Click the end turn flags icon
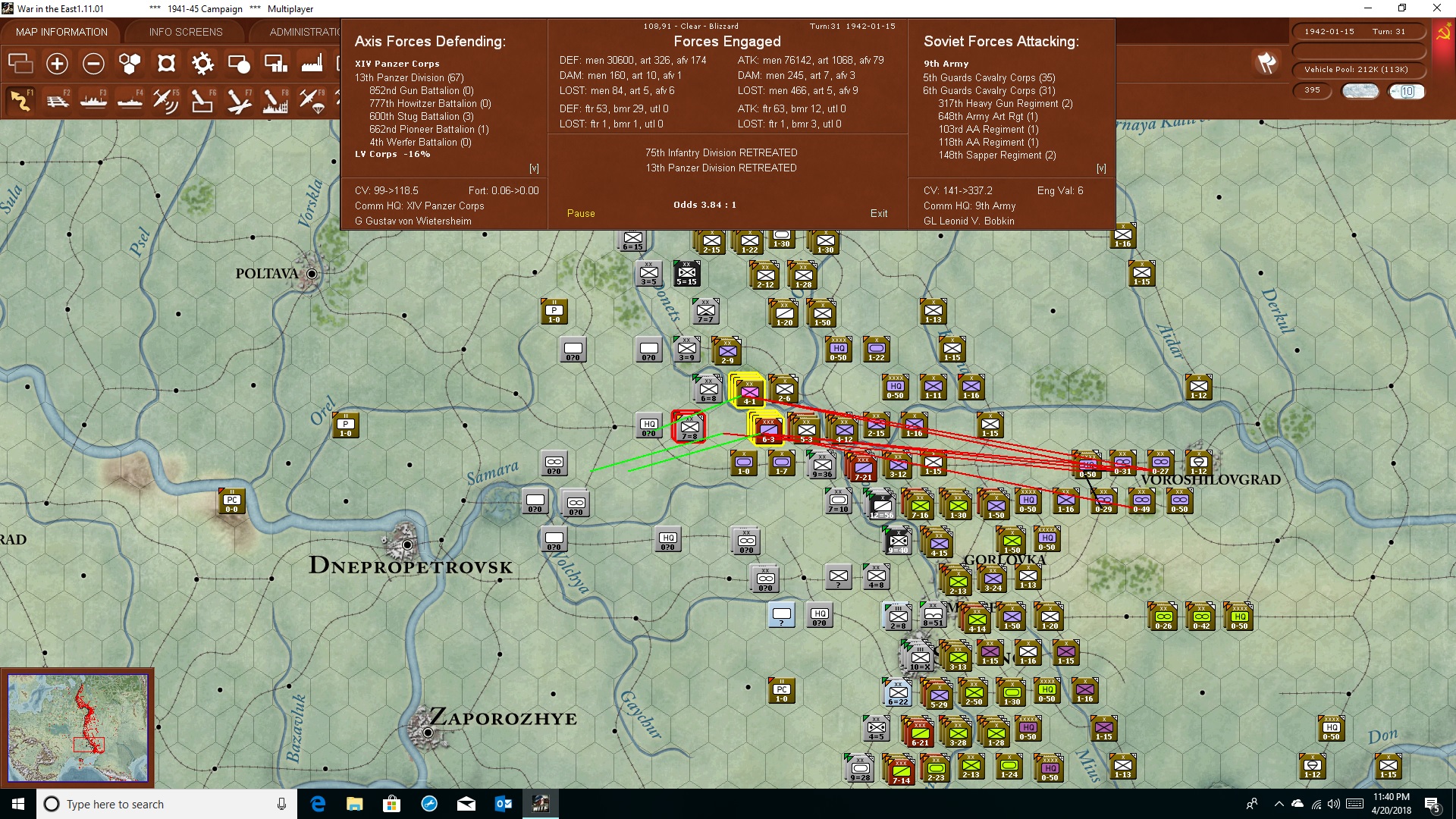The height and width of the screenshot is (819, 1456). (x=1266, y=63)
